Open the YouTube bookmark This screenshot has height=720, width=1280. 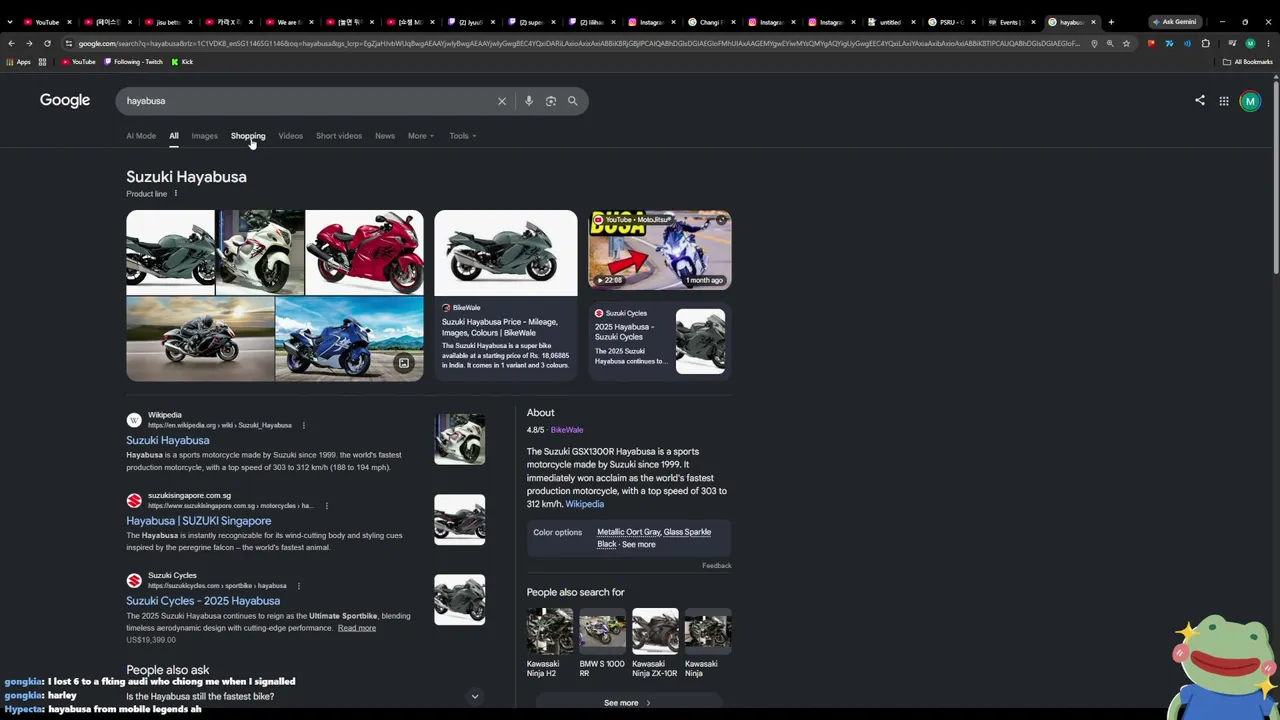tap(78, 62)
